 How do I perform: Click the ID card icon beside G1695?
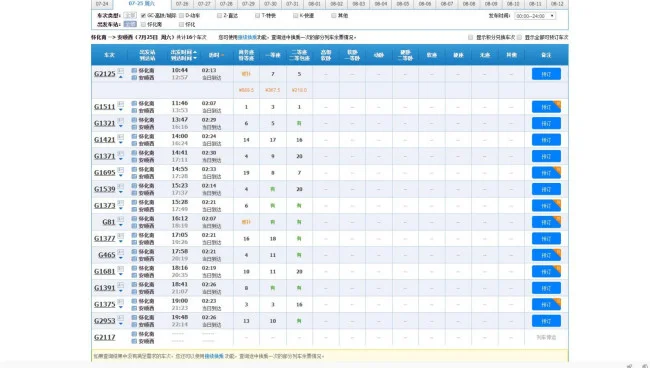point(121,170)
